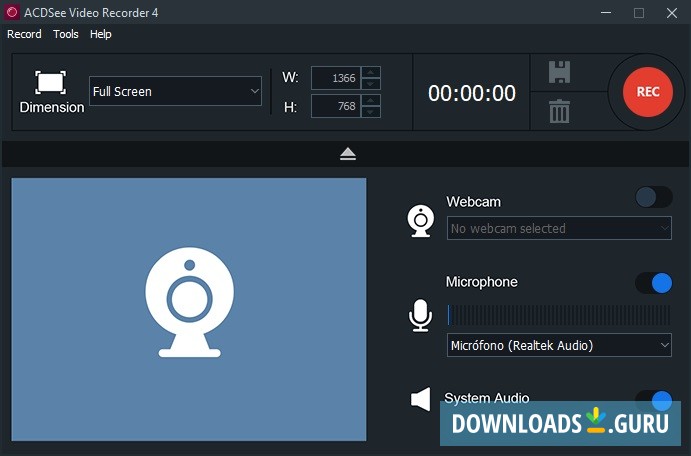This screenshot has height=456, width=691.
Task: Decrease width with the down stepper arrow
Action: 371,84
